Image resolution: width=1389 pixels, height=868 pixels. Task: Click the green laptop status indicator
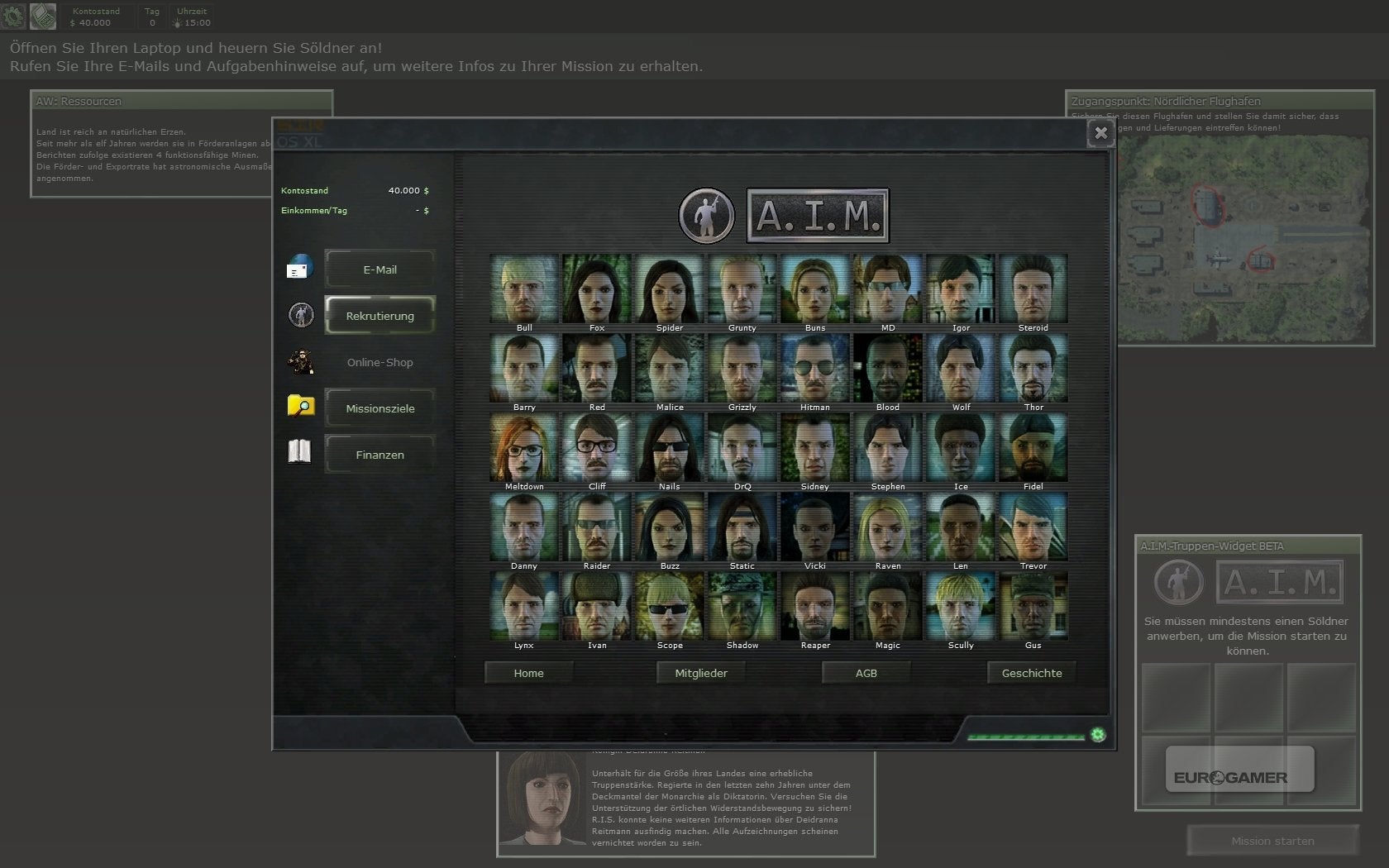coord(1098,735)
